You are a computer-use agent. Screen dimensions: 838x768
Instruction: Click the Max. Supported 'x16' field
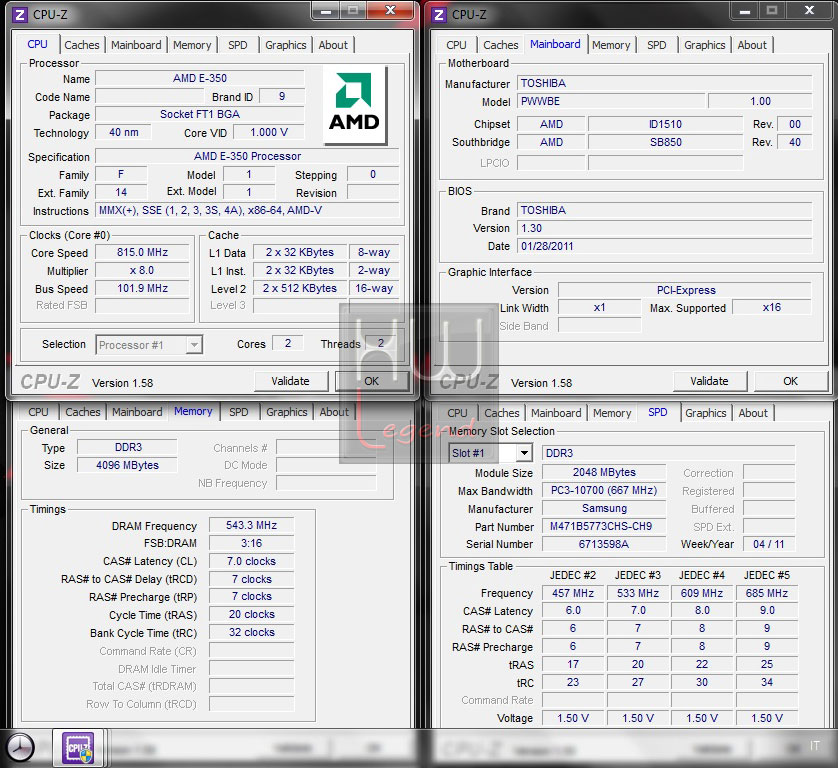pos(772,307)
